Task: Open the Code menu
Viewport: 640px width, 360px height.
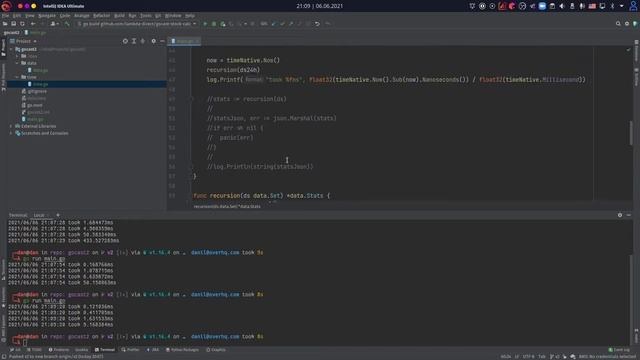Action: click(x=65, y=16)
